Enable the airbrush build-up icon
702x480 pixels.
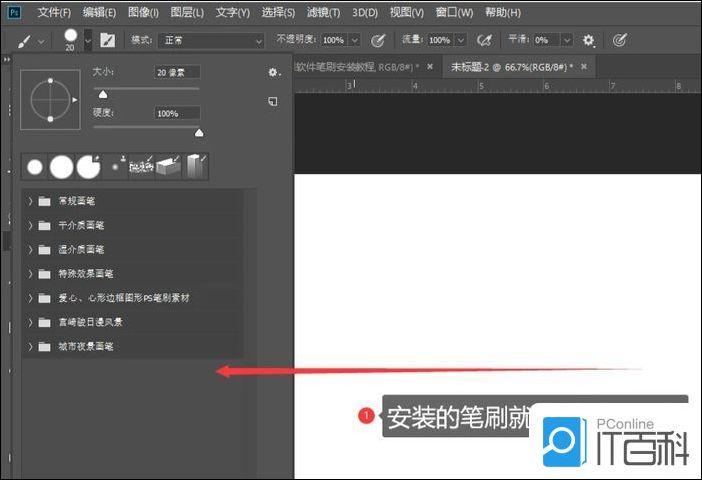coord(484,41)
